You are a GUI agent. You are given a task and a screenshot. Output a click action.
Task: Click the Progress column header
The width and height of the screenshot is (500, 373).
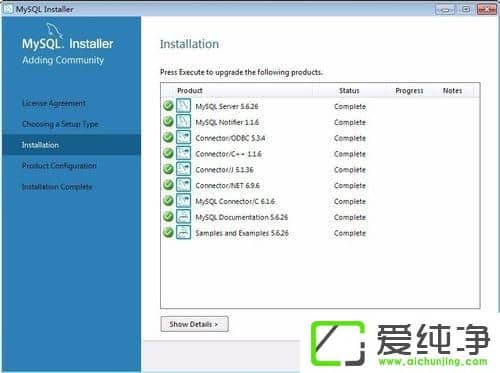(x=409, y=91)
